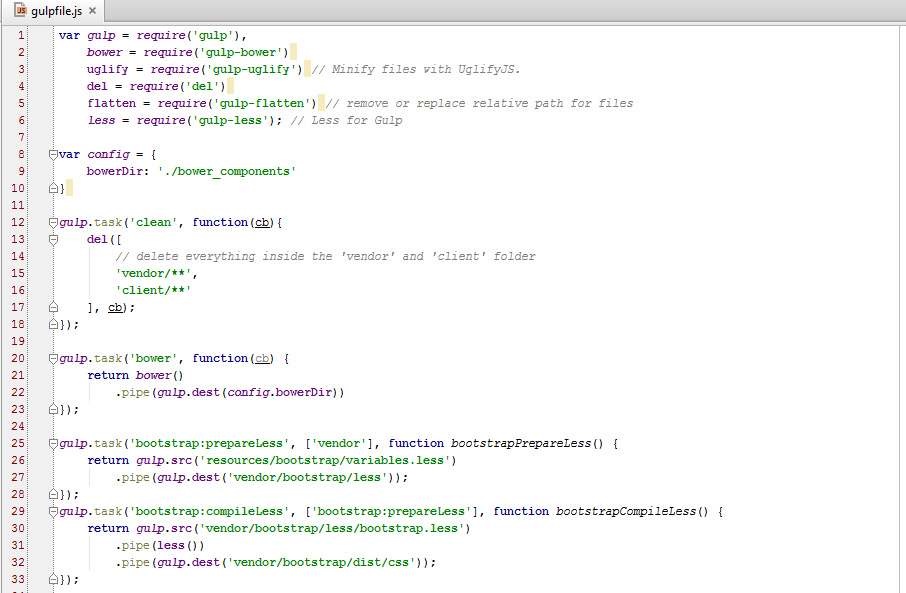The width and height of the screenshot is (906, 593).
Task: Click the bootstrapCompileLess function name
Action: [x=626, y=512]
